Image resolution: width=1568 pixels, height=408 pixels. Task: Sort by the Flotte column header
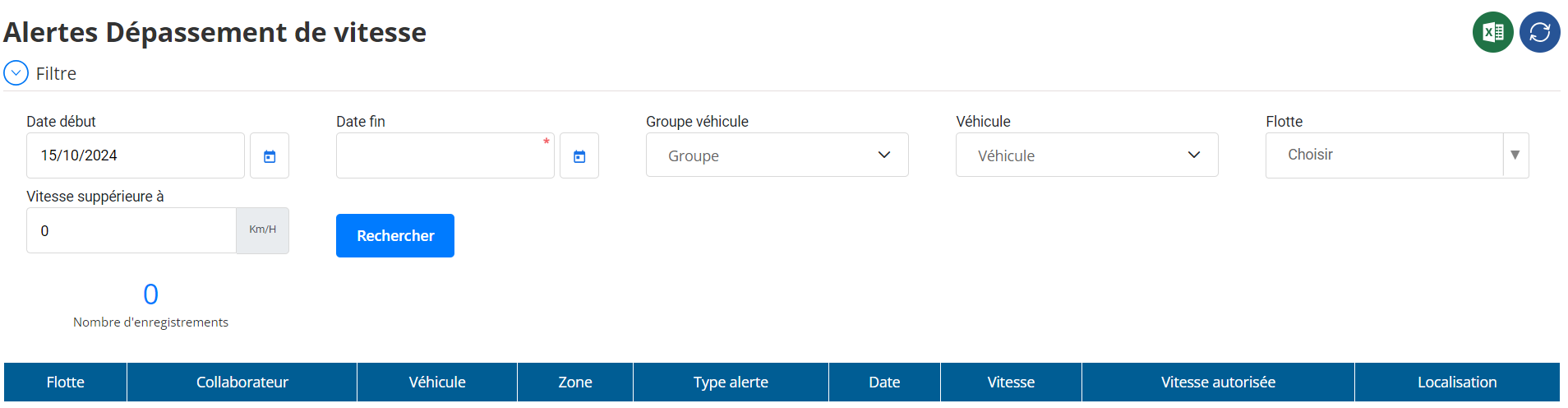pyautogui.click(x=66, y=382)
